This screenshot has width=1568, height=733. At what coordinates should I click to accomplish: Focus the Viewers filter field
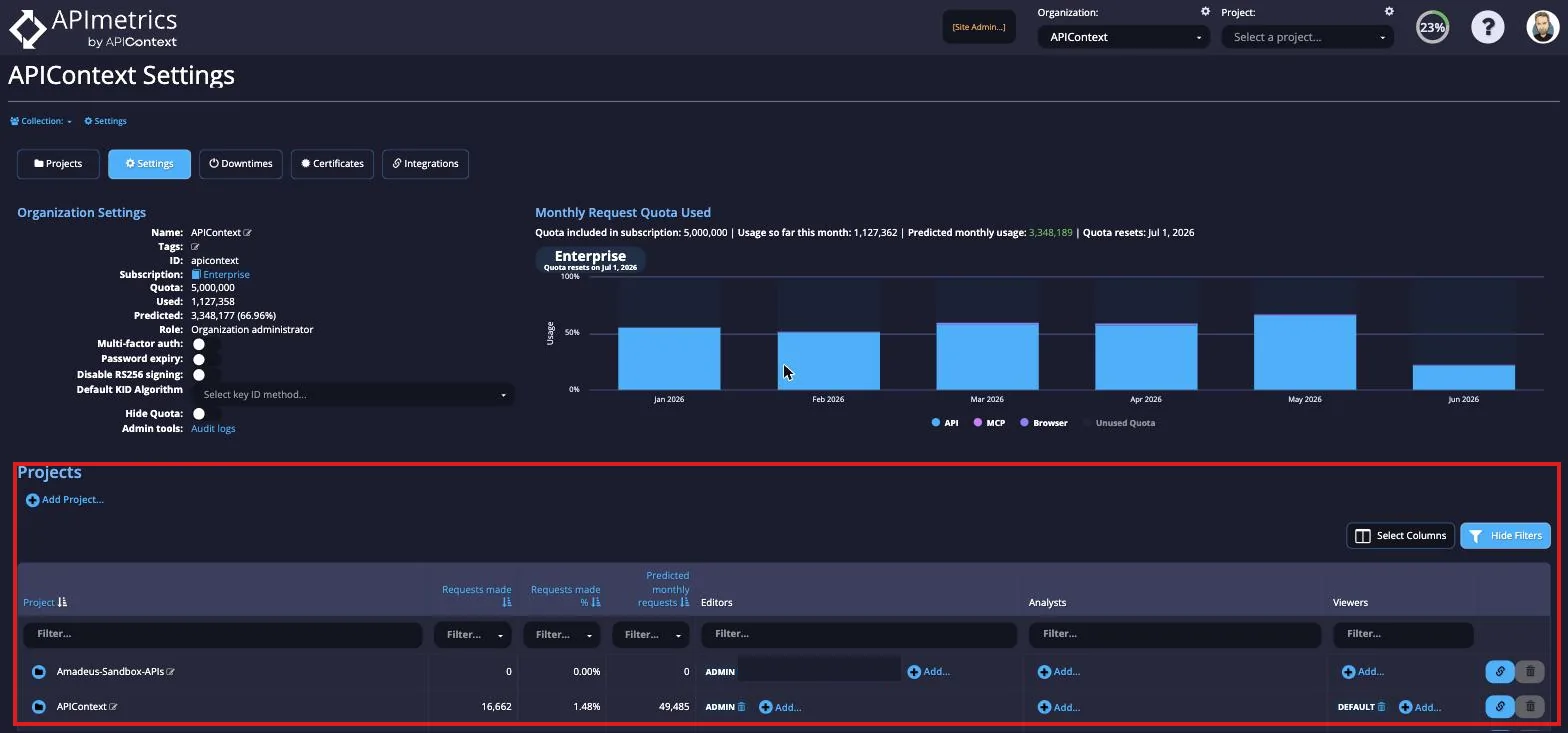(1403, 634)
